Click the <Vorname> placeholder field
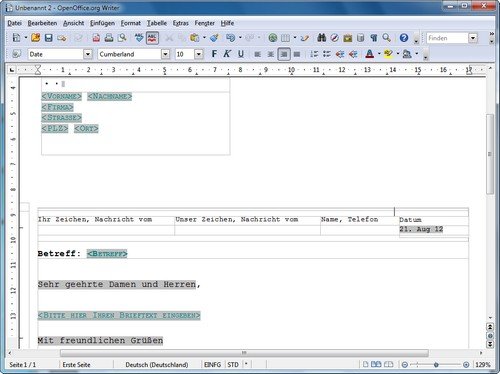Image resolution: width=500 pixels, height=374 pixels. (62, 96)
